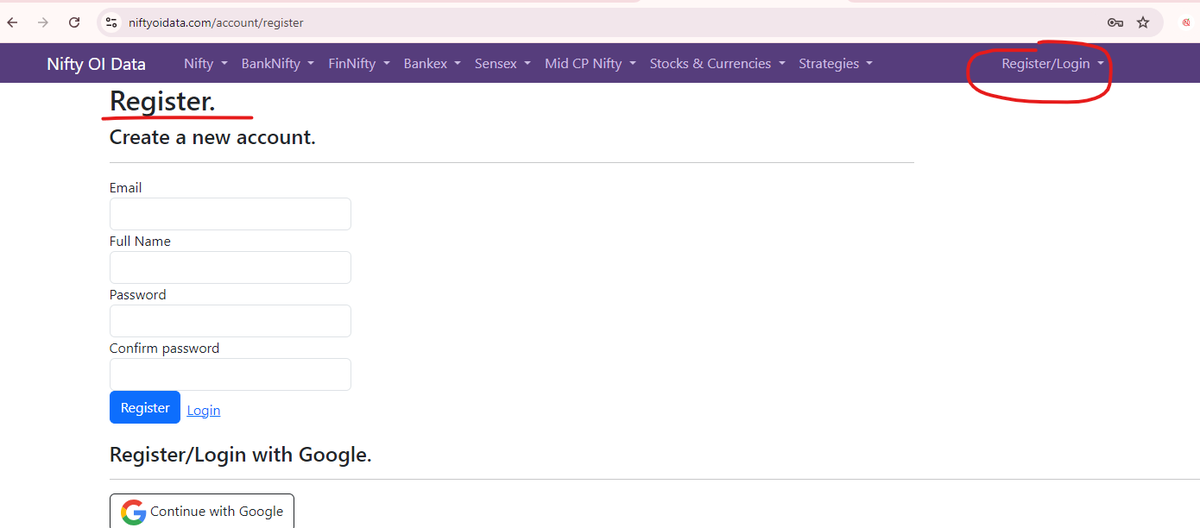The width and height of the screenshot is (1200, 528).
Task: Click the browser forward arrow
Action: coord(43,22)
